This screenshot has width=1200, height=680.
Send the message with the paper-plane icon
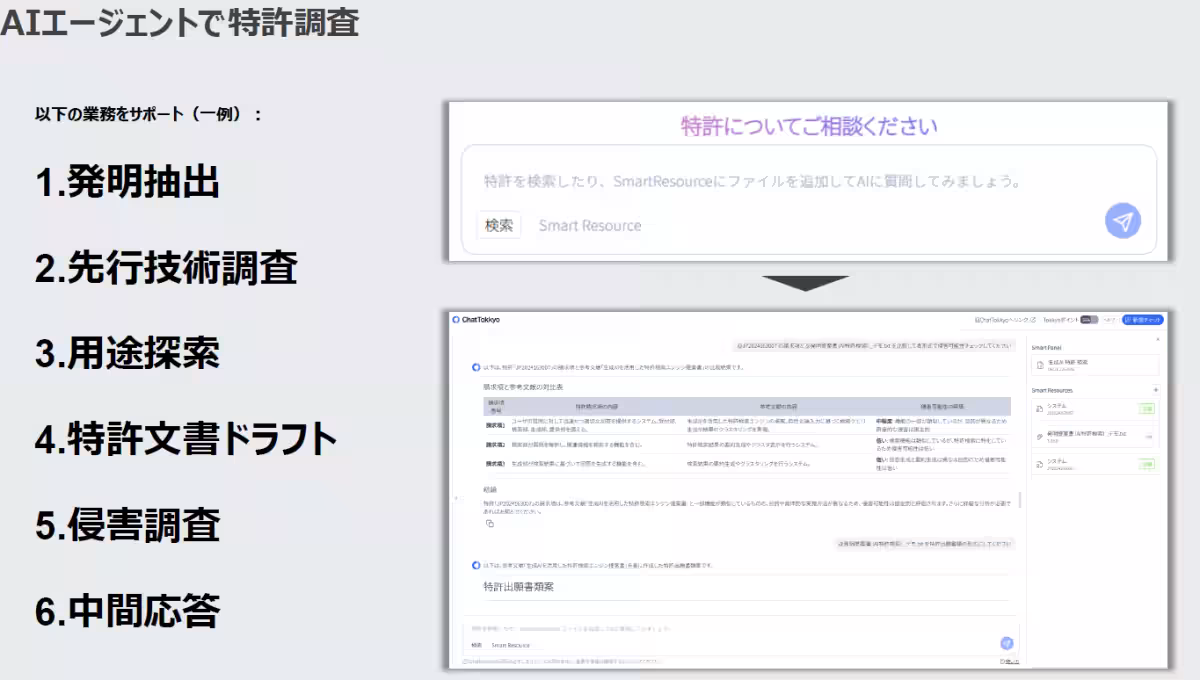pos(1122,222)
